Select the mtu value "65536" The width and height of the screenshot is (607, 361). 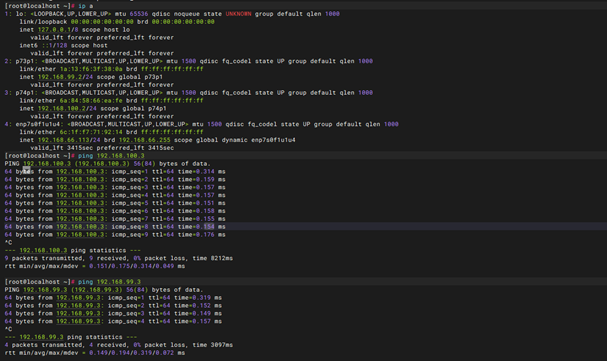(139, 14)
